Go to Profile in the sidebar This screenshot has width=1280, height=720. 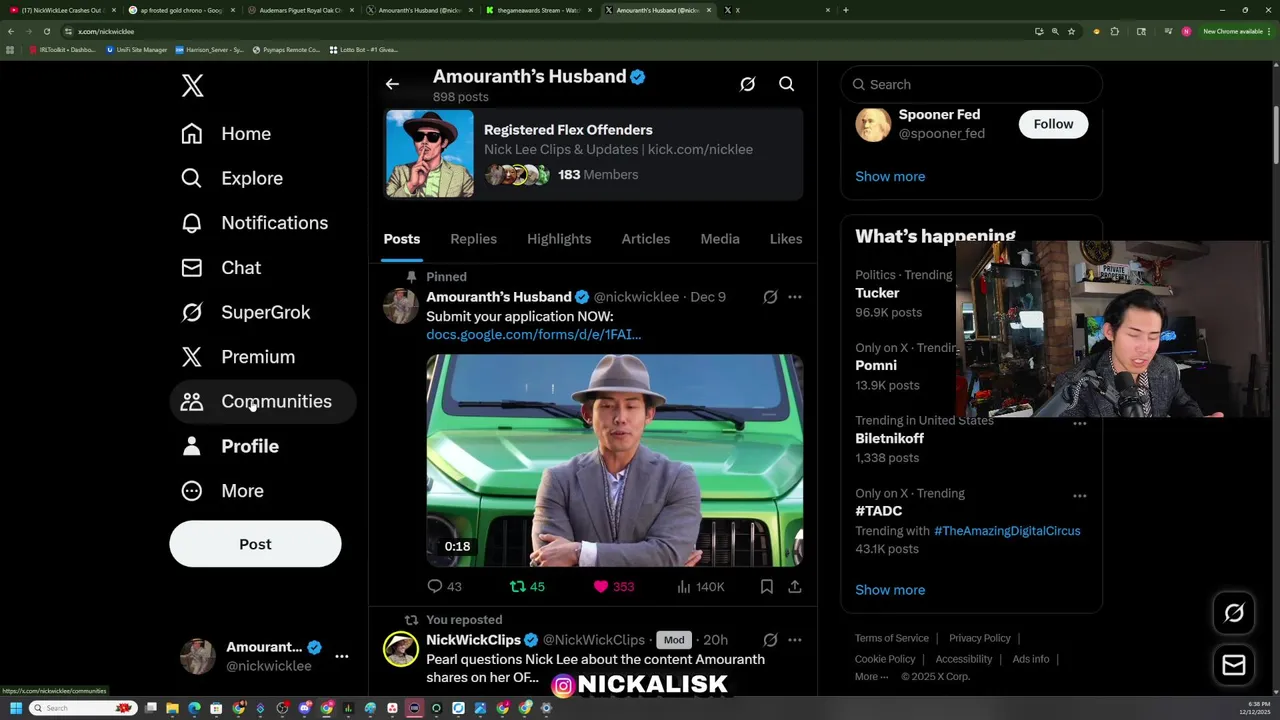pyautogui.click(x=230, y=446)
